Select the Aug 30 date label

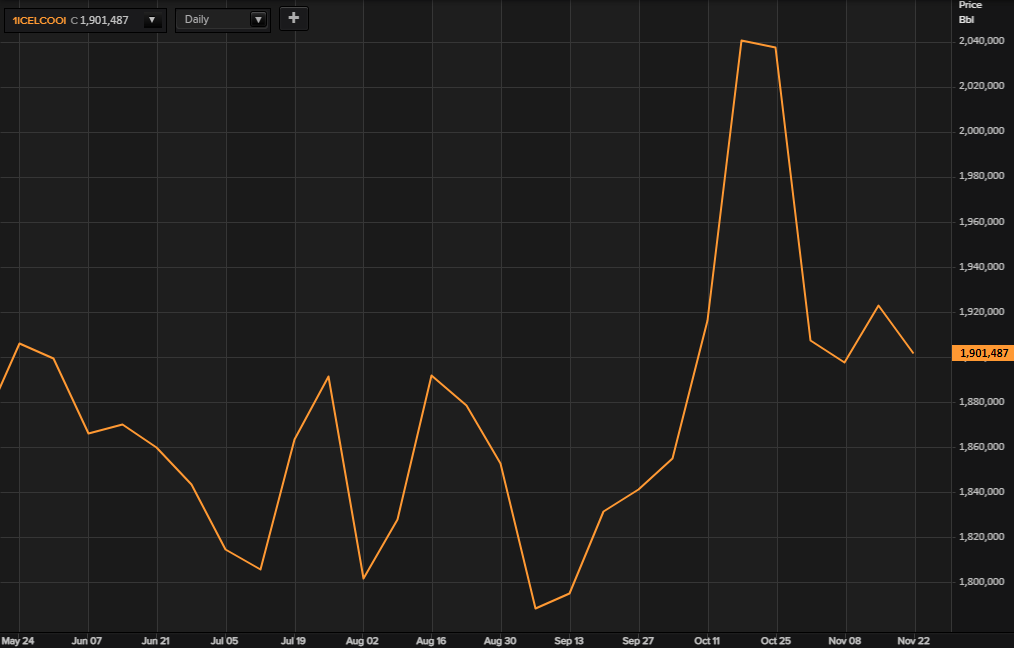point(501,641)
